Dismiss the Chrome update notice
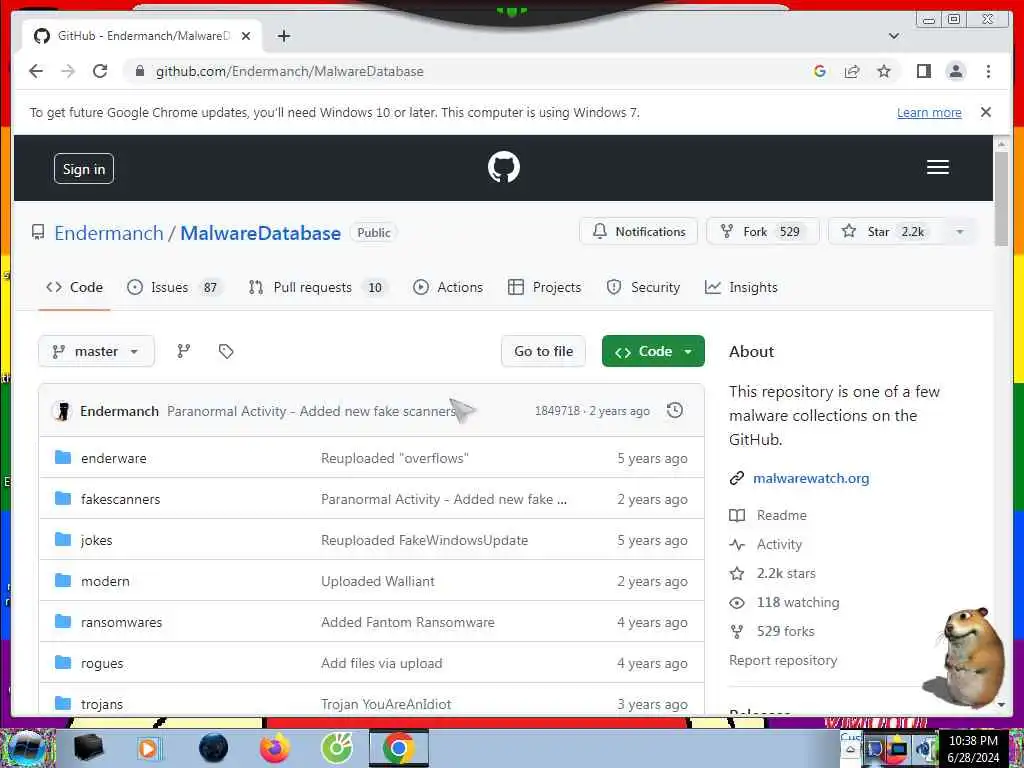This screenshot has width=1024, height=768. point(985,112)
